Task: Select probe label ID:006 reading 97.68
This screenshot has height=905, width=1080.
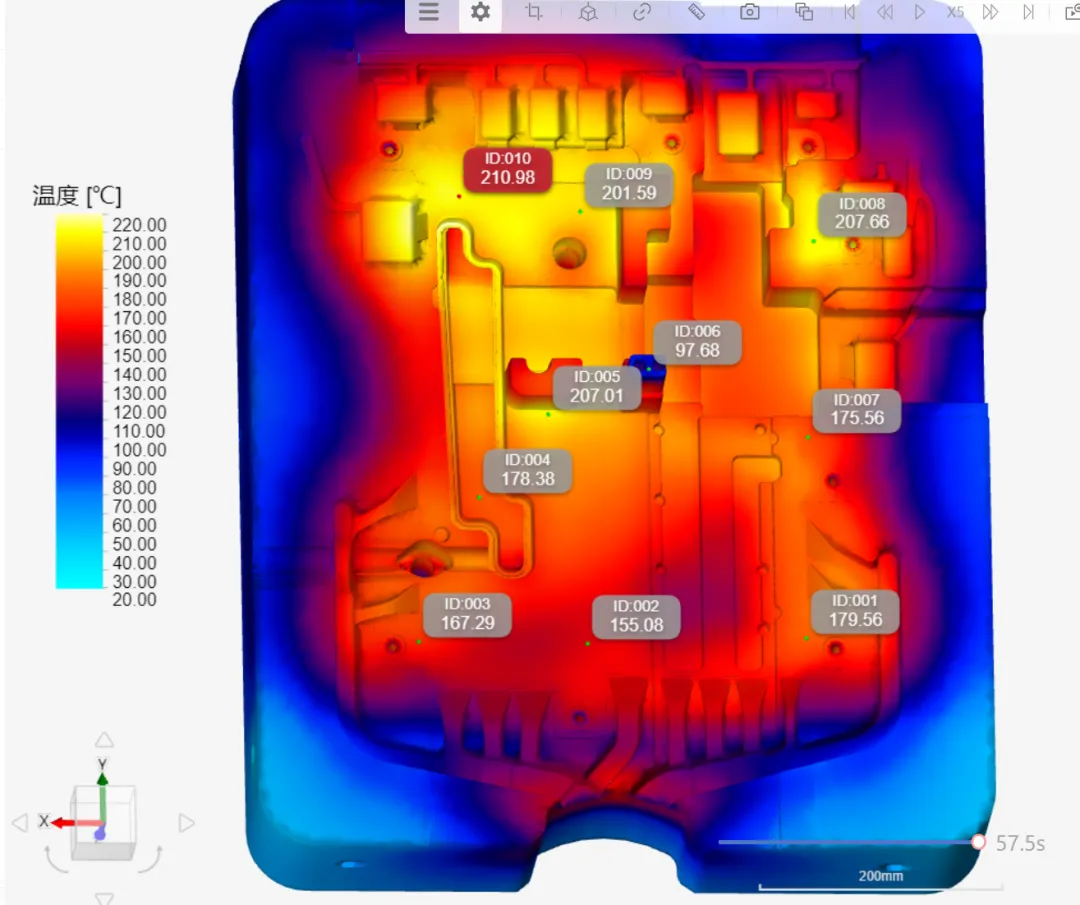Action: click(x=697, y=341)
